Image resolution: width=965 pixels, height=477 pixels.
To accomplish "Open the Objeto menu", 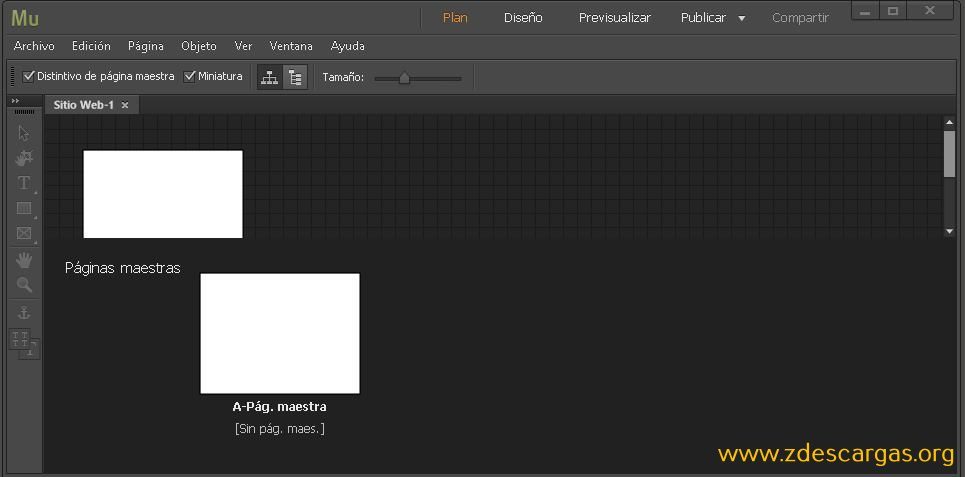I will click(199, 46).
